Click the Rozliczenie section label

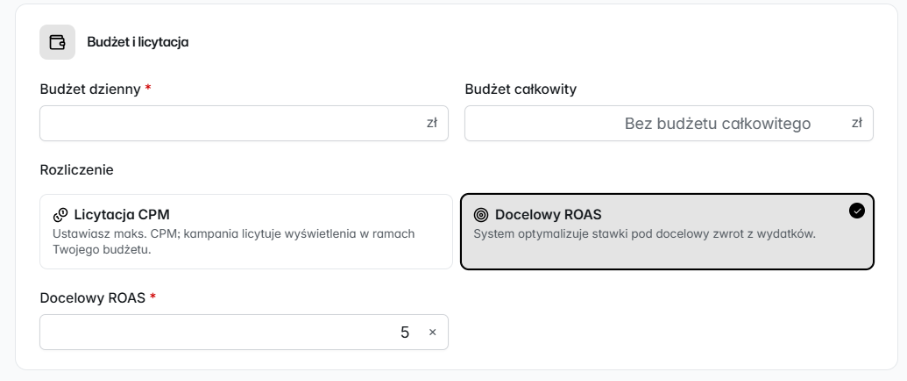point(76,170)
